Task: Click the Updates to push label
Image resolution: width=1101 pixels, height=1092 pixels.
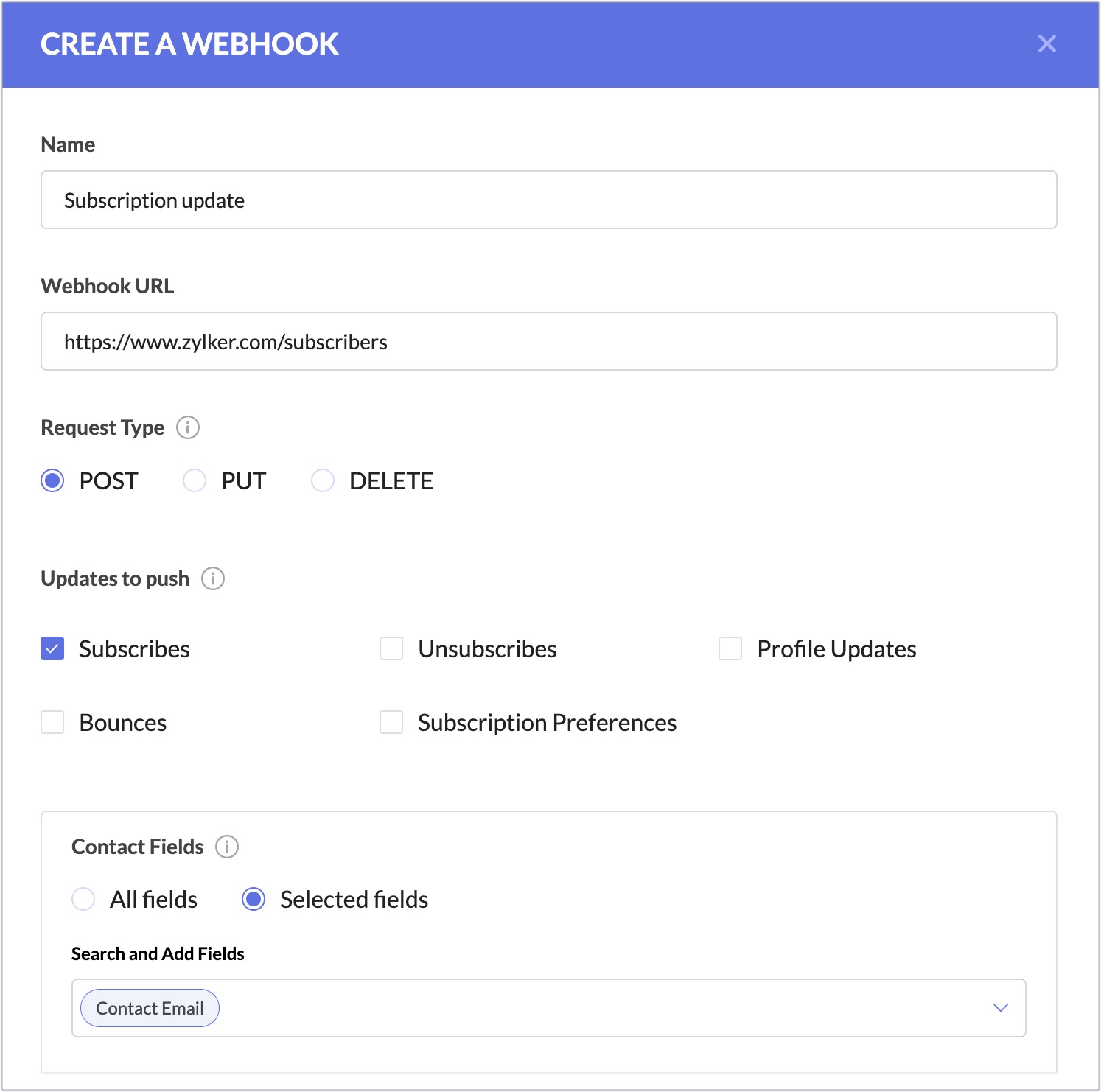Action: tap(115, 579)
